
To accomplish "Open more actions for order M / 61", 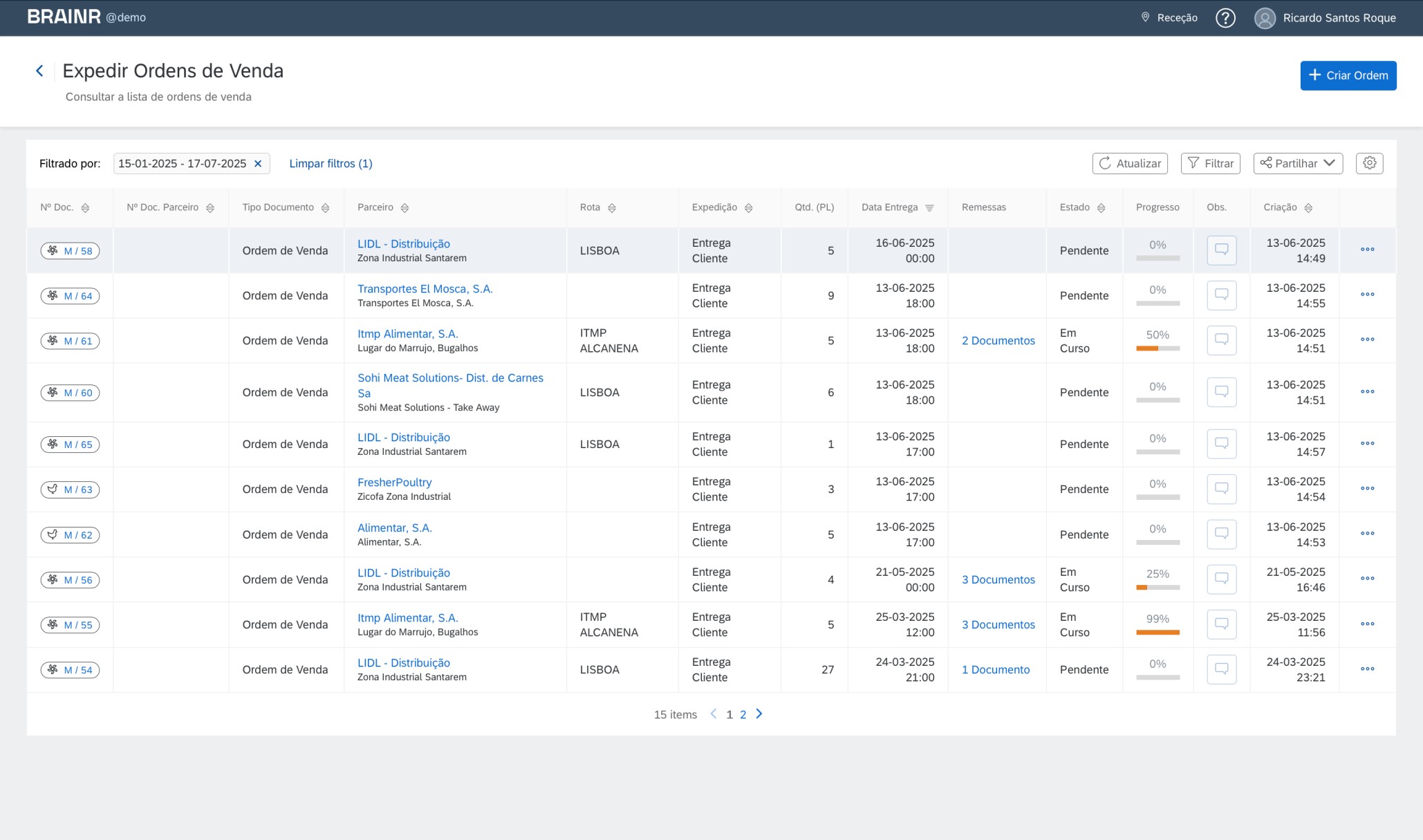I will 1367,339.
